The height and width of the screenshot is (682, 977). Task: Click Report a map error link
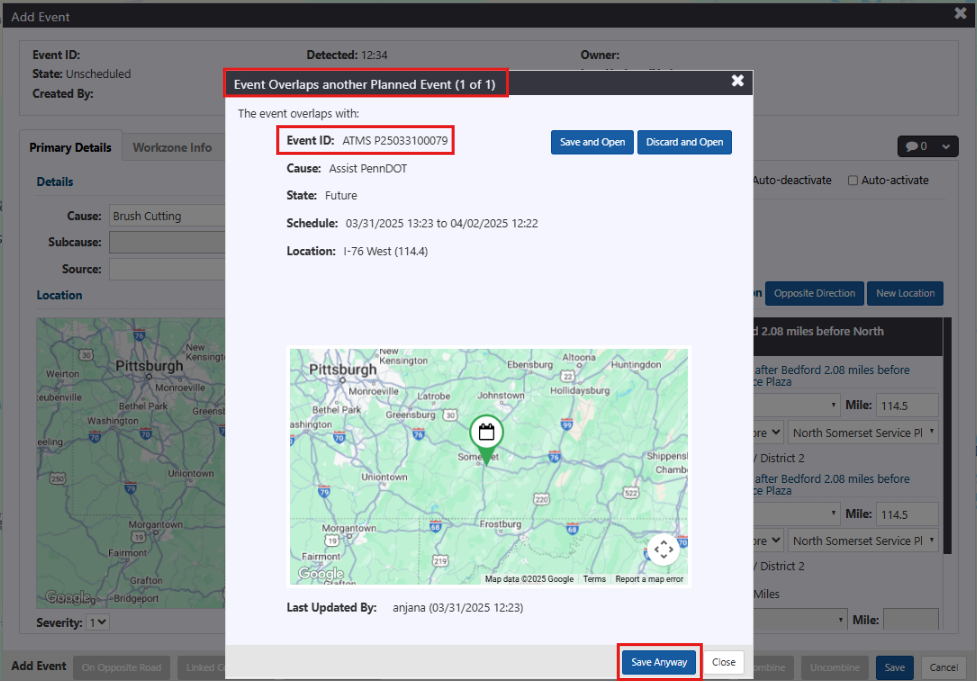point(649,579)
